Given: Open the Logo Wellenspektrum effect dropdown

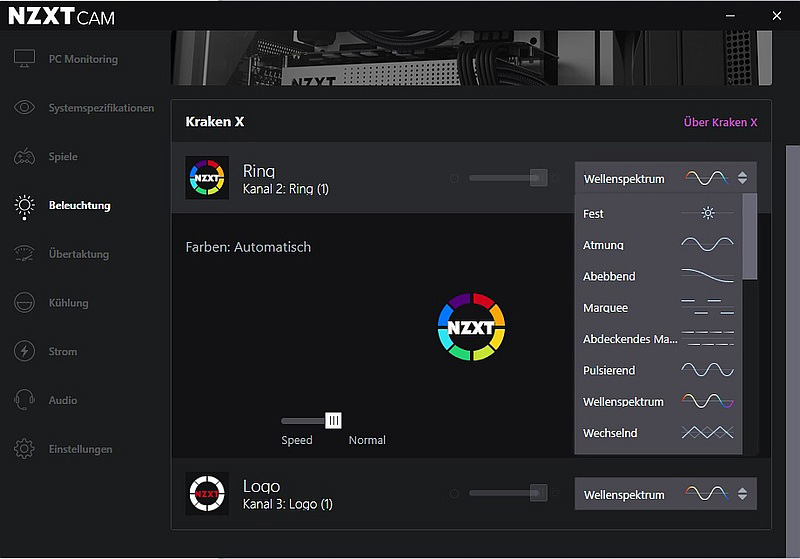Looking at the screenshot, I should 665,494.
